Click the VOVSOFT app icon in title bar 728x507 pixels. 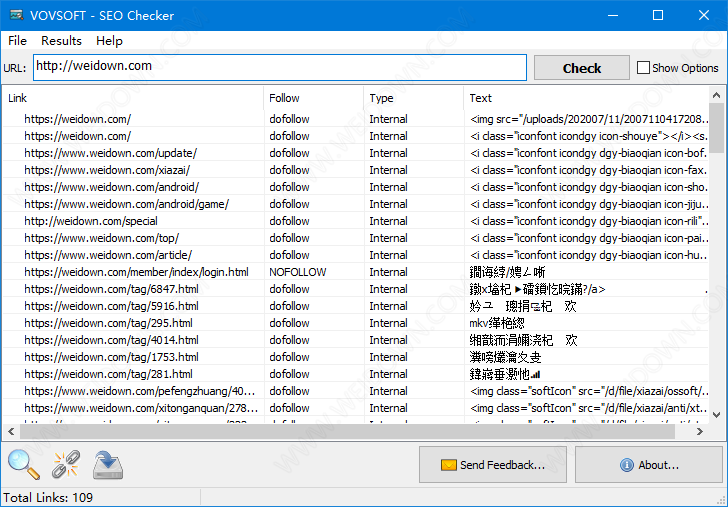(x=17, y=15)
